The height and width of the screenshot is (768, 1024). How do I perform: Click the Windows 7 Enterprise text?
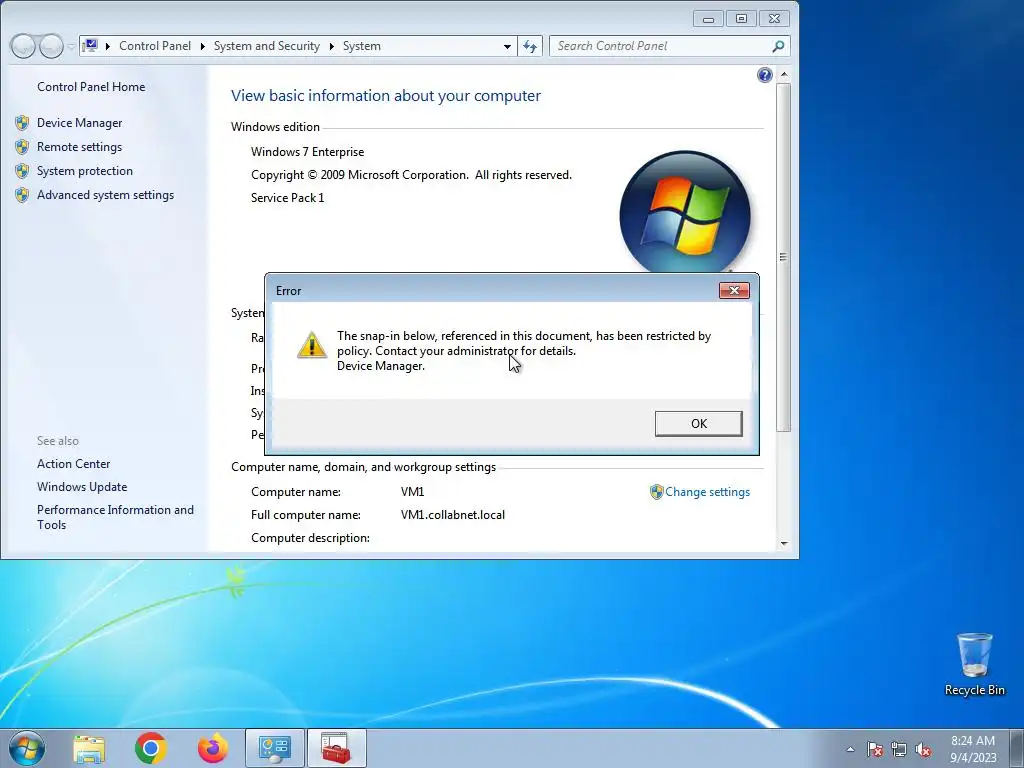pyautogui.click(x=308, y=152)
